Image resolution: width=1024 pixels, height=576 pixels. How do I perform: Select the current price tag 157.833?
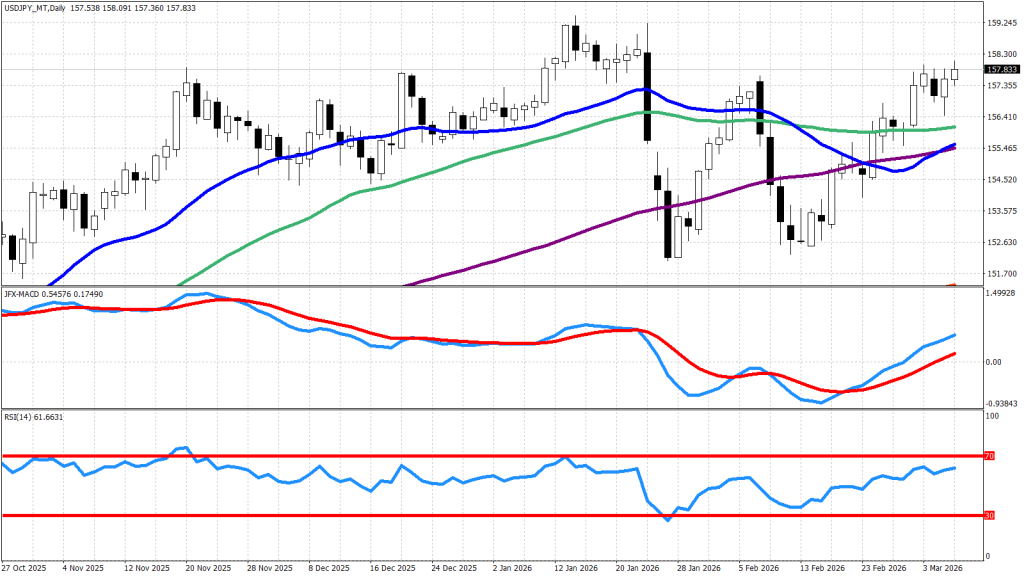[x=1002, y=70]
